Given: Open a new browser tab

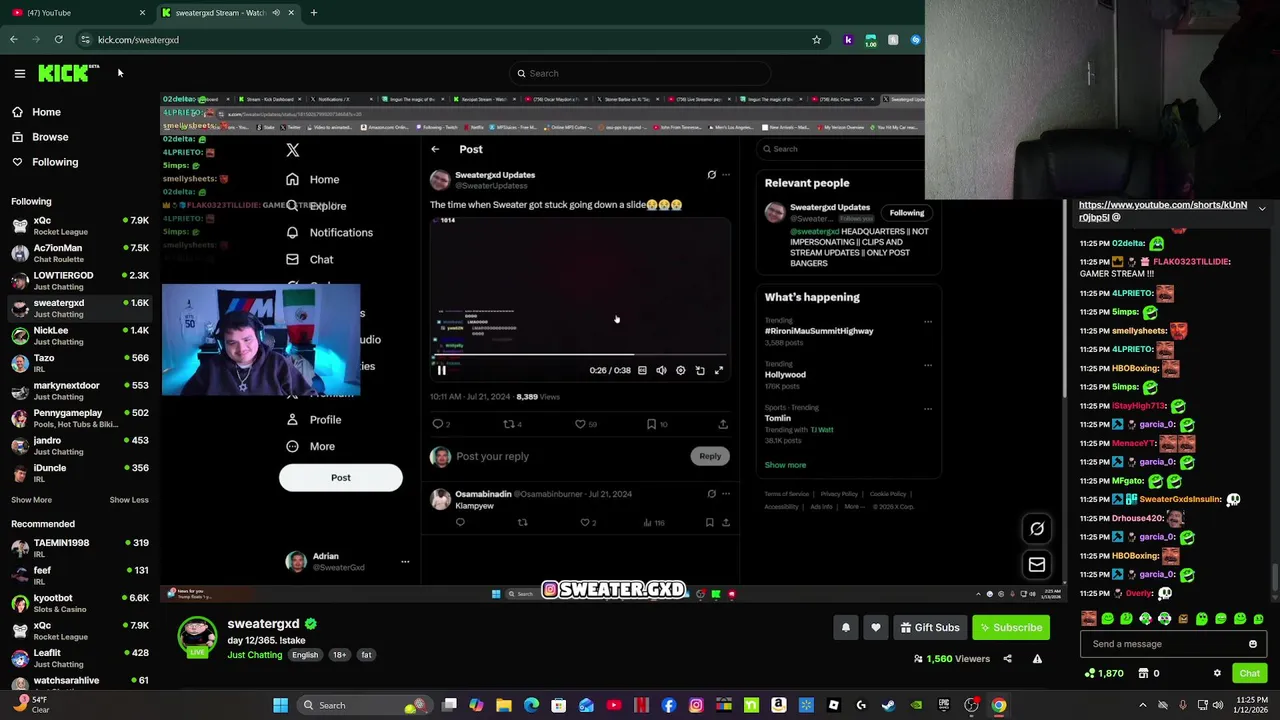Looking at the screenshot, I should pos(314,13).
